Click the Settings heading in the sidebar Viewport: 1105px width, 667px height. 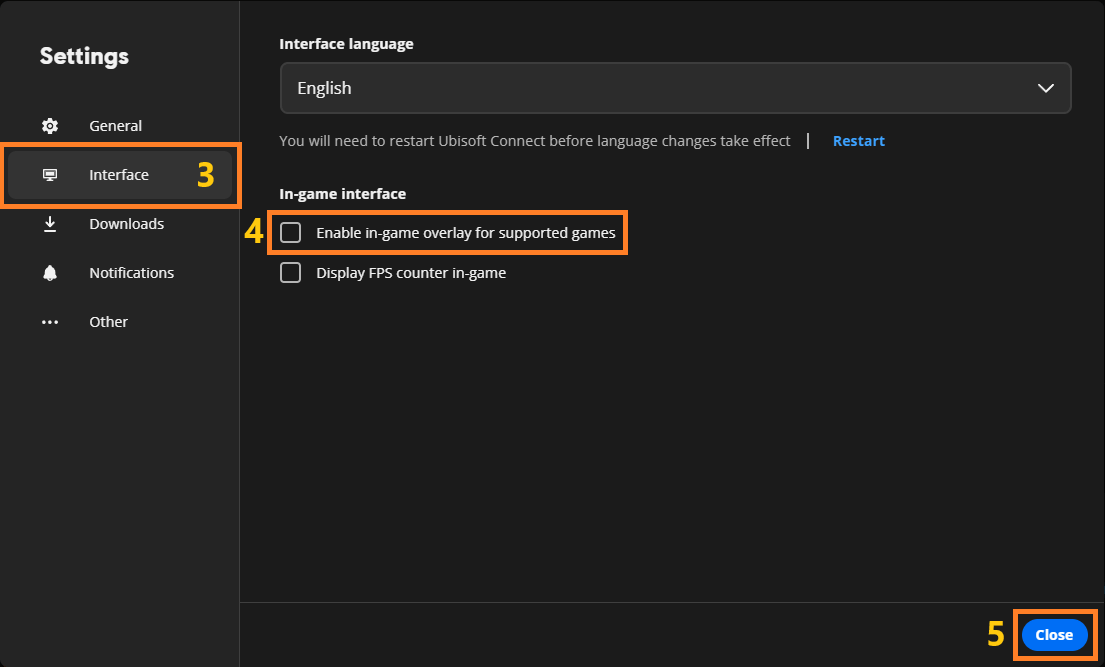tap(84, 56)
